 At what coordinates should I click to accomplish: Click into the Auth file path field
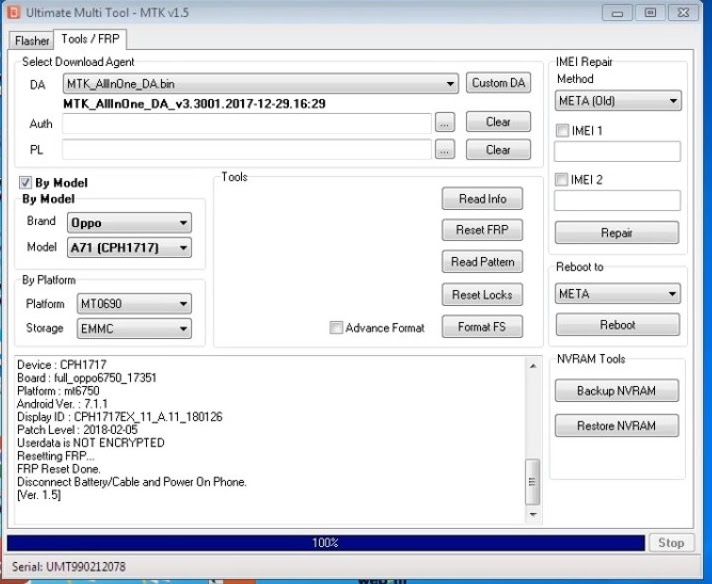247,124
